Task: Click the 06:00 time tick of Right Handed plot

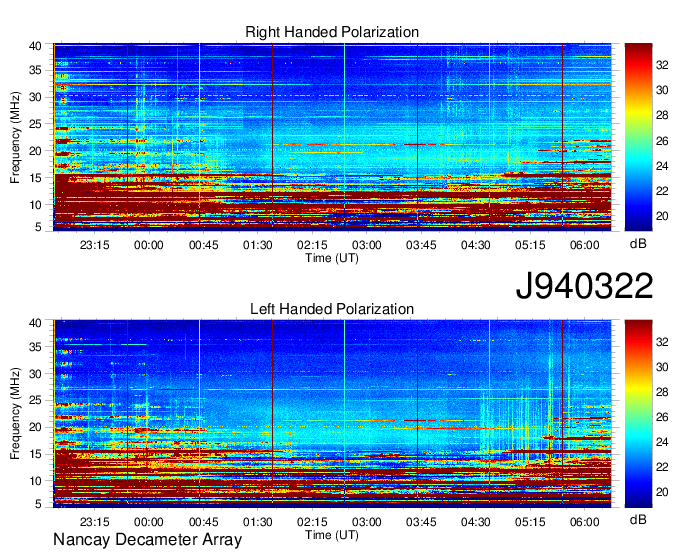Action: [x=585, y=245]
